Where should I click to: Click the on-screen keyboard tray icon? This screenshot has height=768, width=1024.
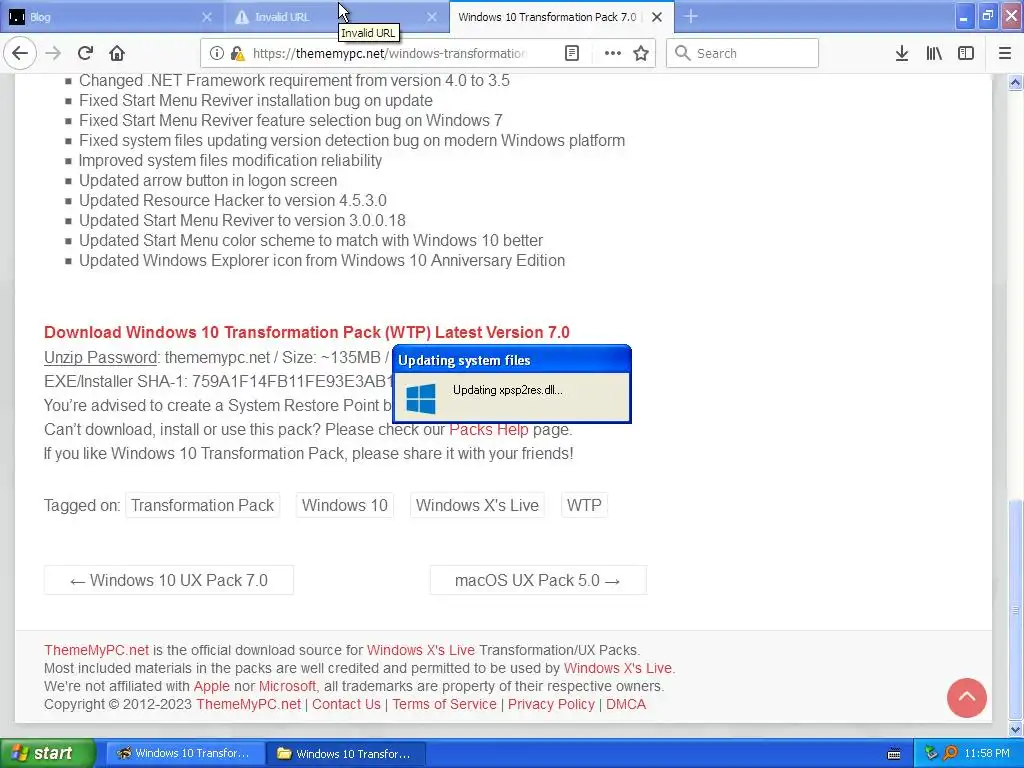(x=894, y=754)
